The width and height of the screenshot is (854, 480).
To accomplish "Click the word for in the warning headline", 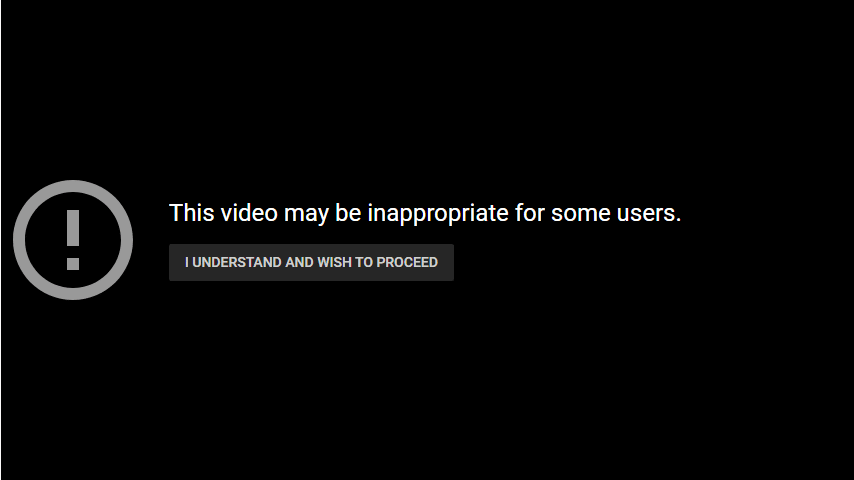I will (x=529, y=213).
